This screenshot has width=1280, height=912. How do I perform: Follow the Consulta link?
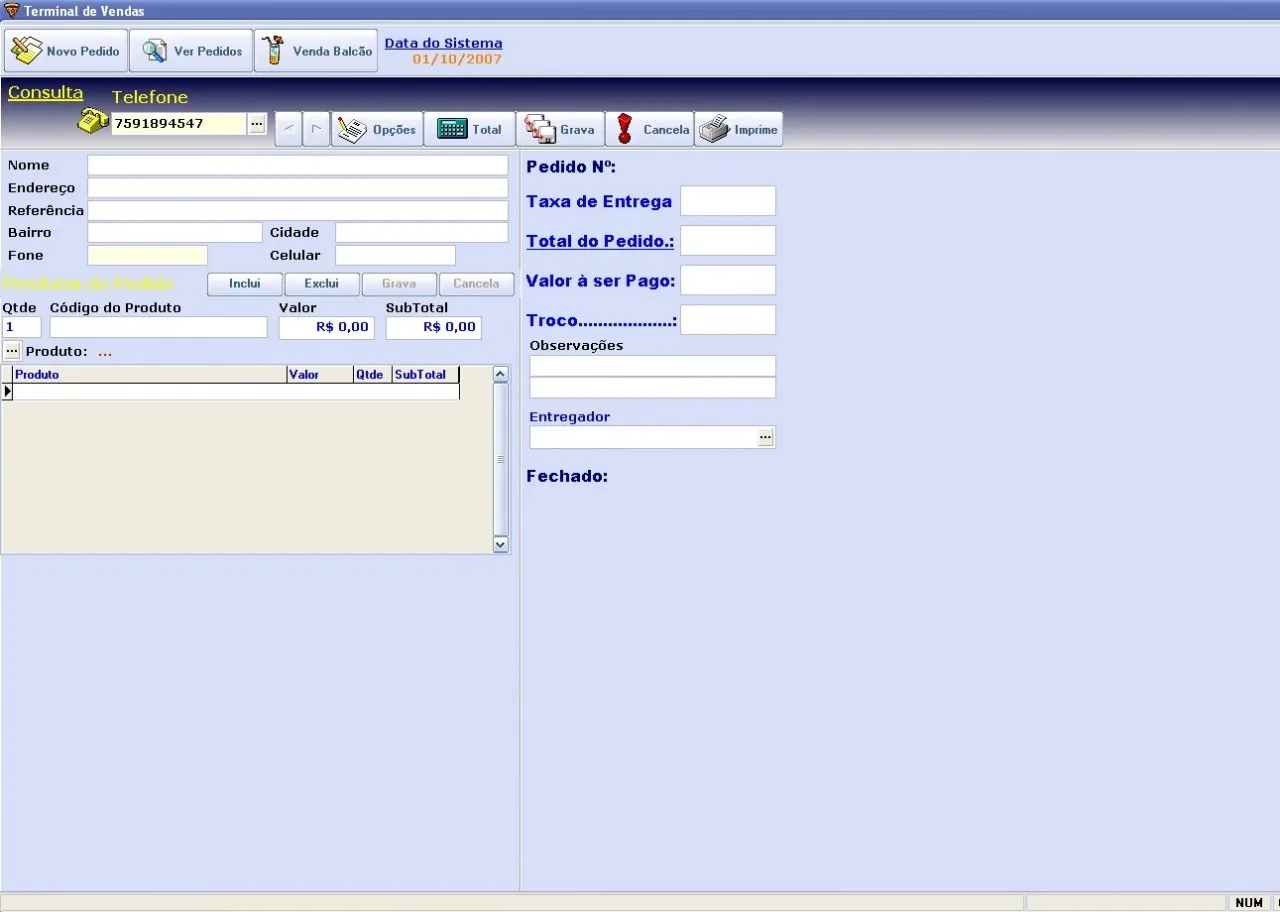point(45,93)
